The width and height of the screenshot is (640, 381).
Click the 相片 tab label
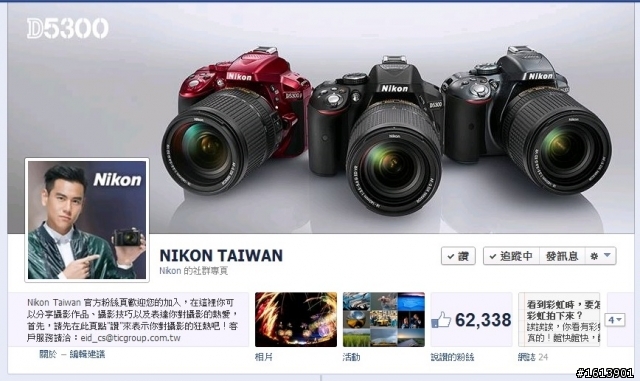[x=264, y=357]
